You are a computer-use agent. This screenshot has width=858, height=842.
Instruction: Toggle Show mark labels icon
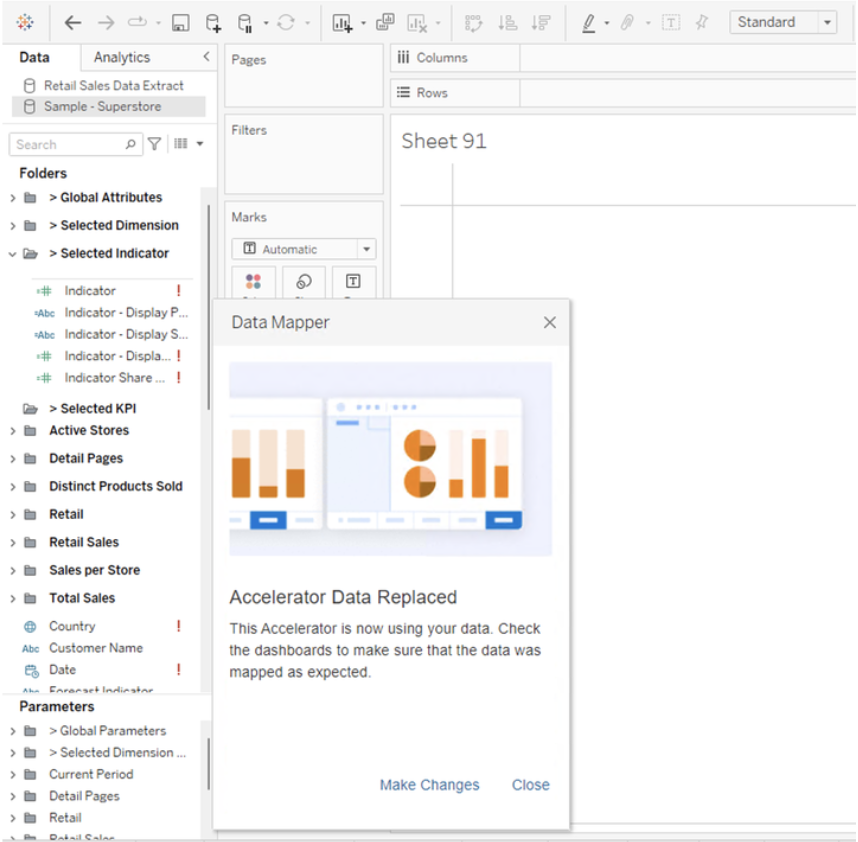click(671, 22)
